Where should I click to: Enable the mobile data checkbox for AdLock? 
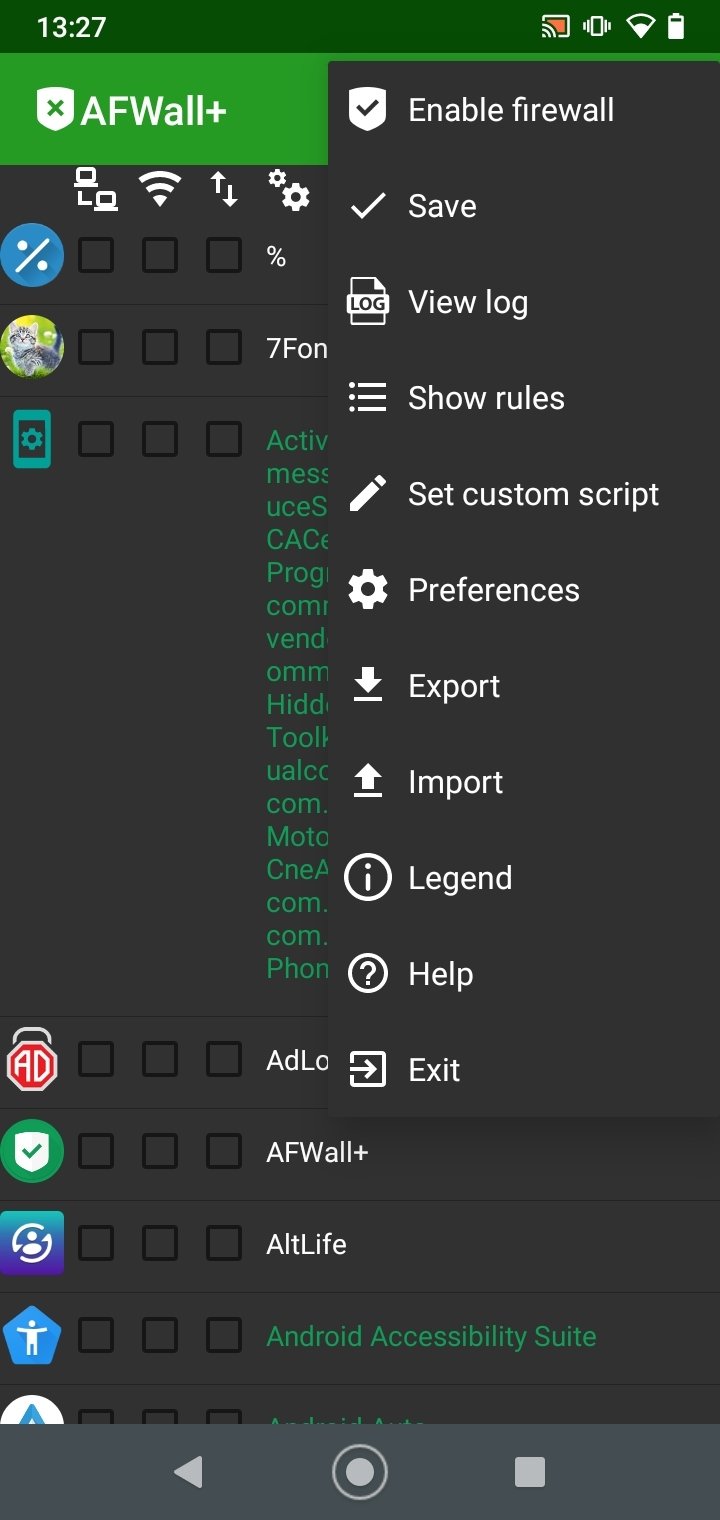[224, 1060]
